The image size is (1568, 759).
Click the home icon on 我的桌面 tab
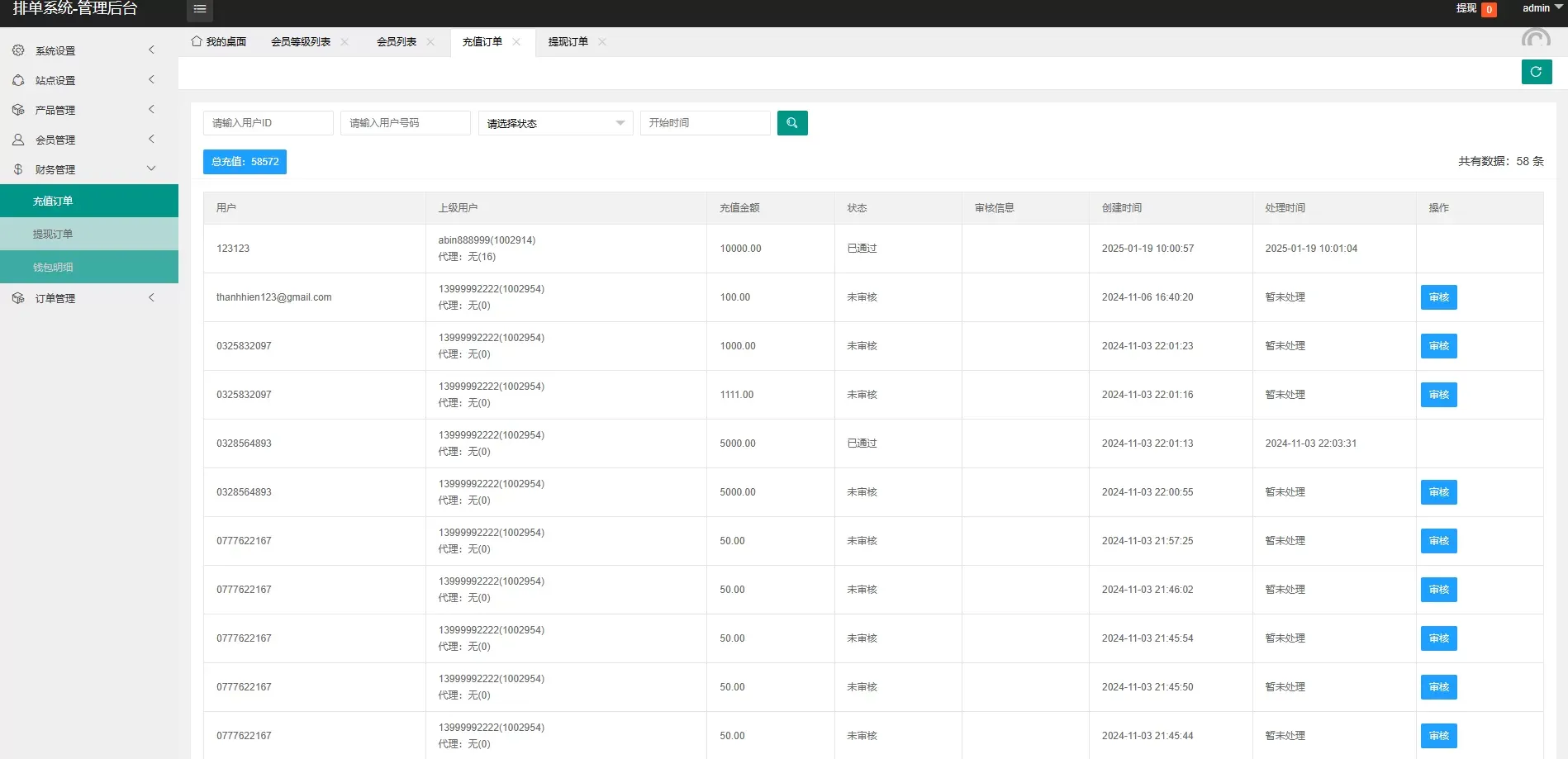(196, 41)
